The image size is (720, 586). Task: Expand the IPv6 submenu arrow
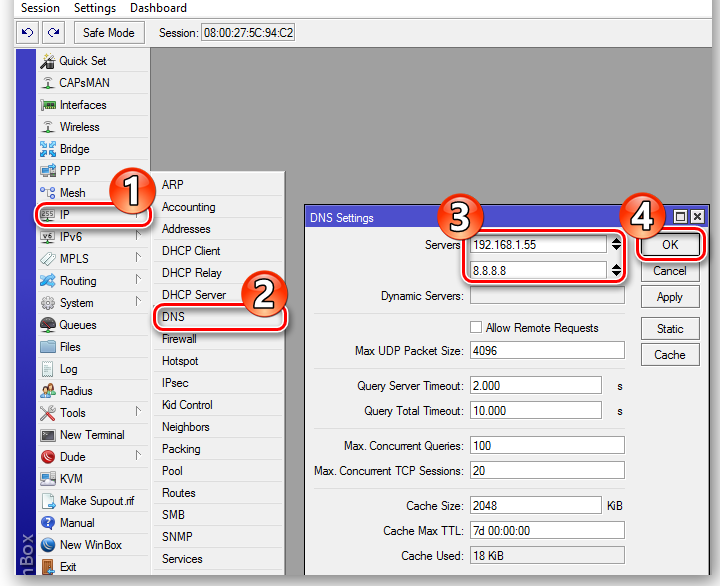[138, 236]
